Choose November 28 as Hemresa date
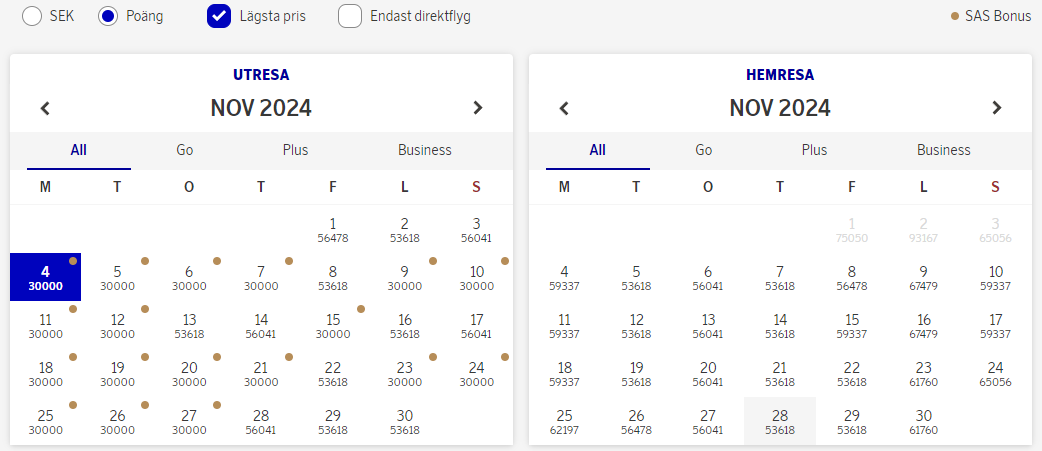Screen dimensions: 1042x451 coord(780,421)
